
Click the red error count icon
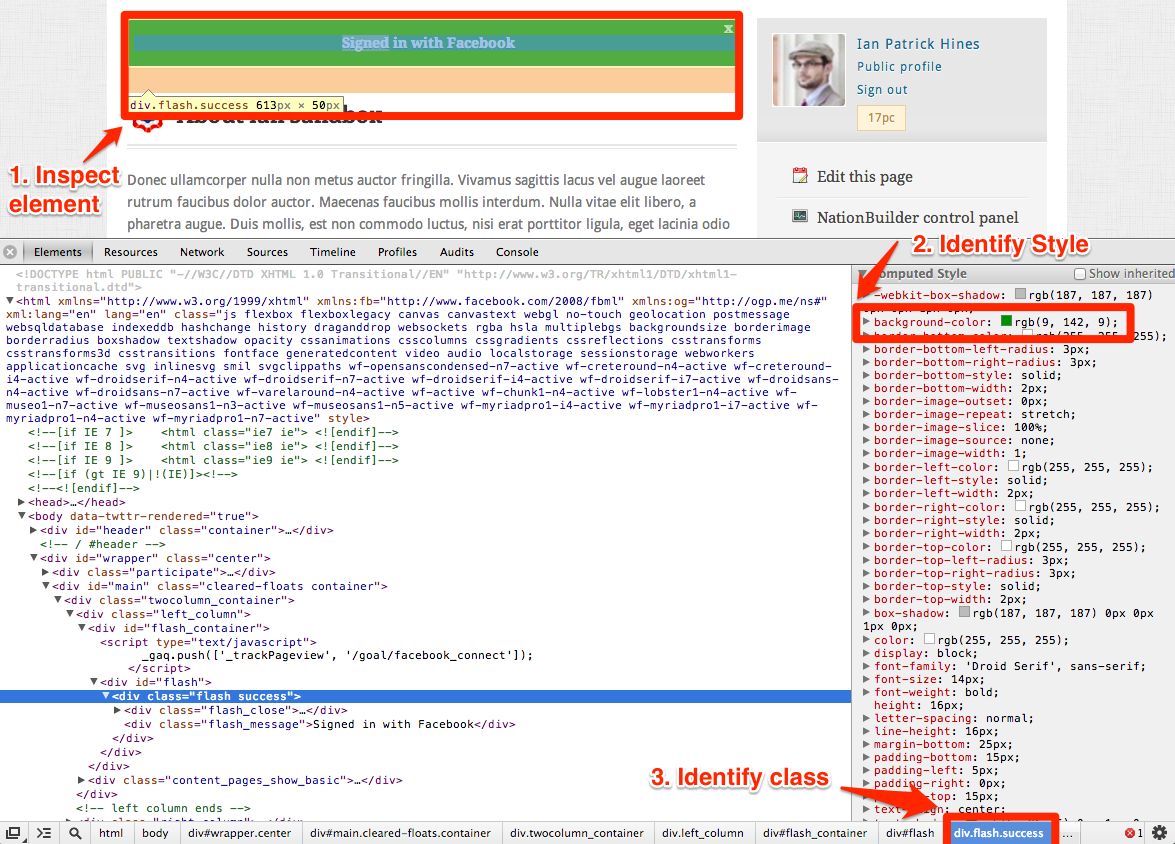(1129, 833)
